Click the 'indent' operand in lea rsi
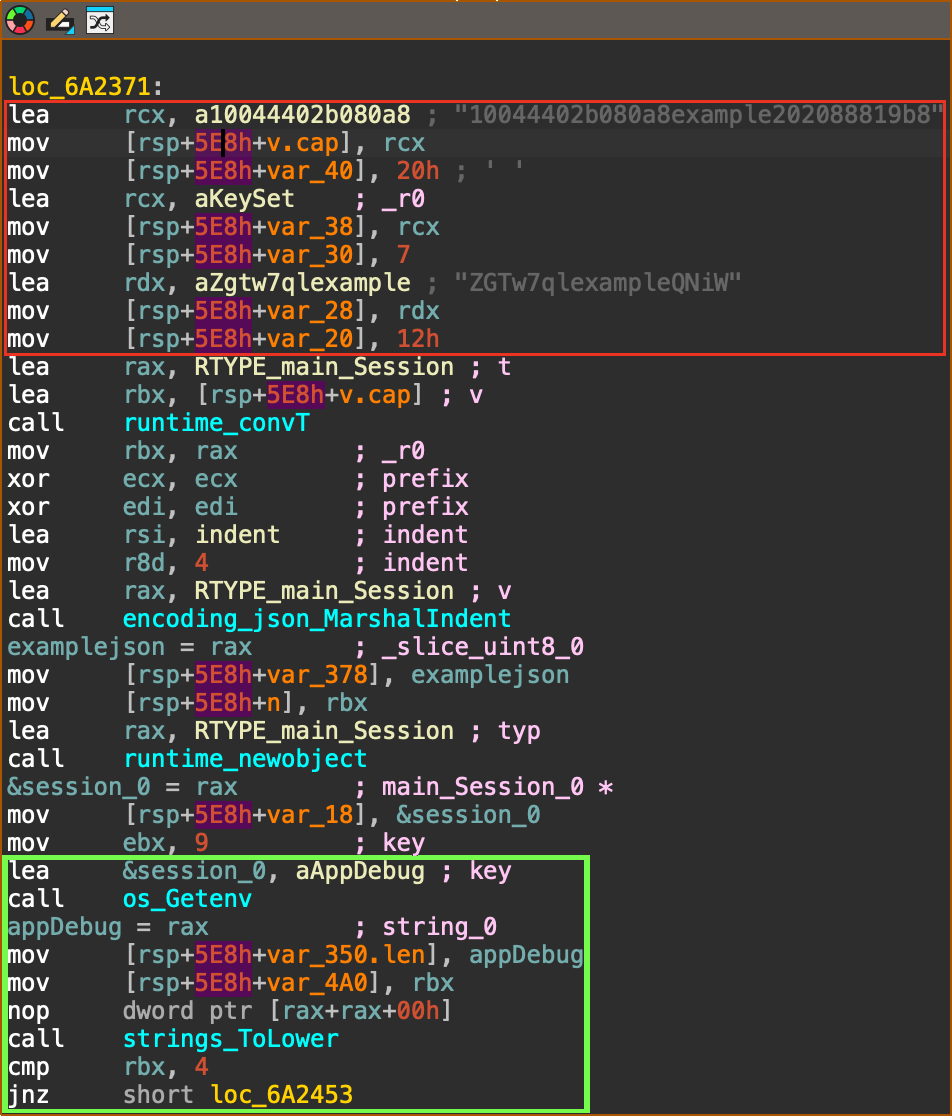This screenshot has width=952, height=1116. tap(237, 535)
